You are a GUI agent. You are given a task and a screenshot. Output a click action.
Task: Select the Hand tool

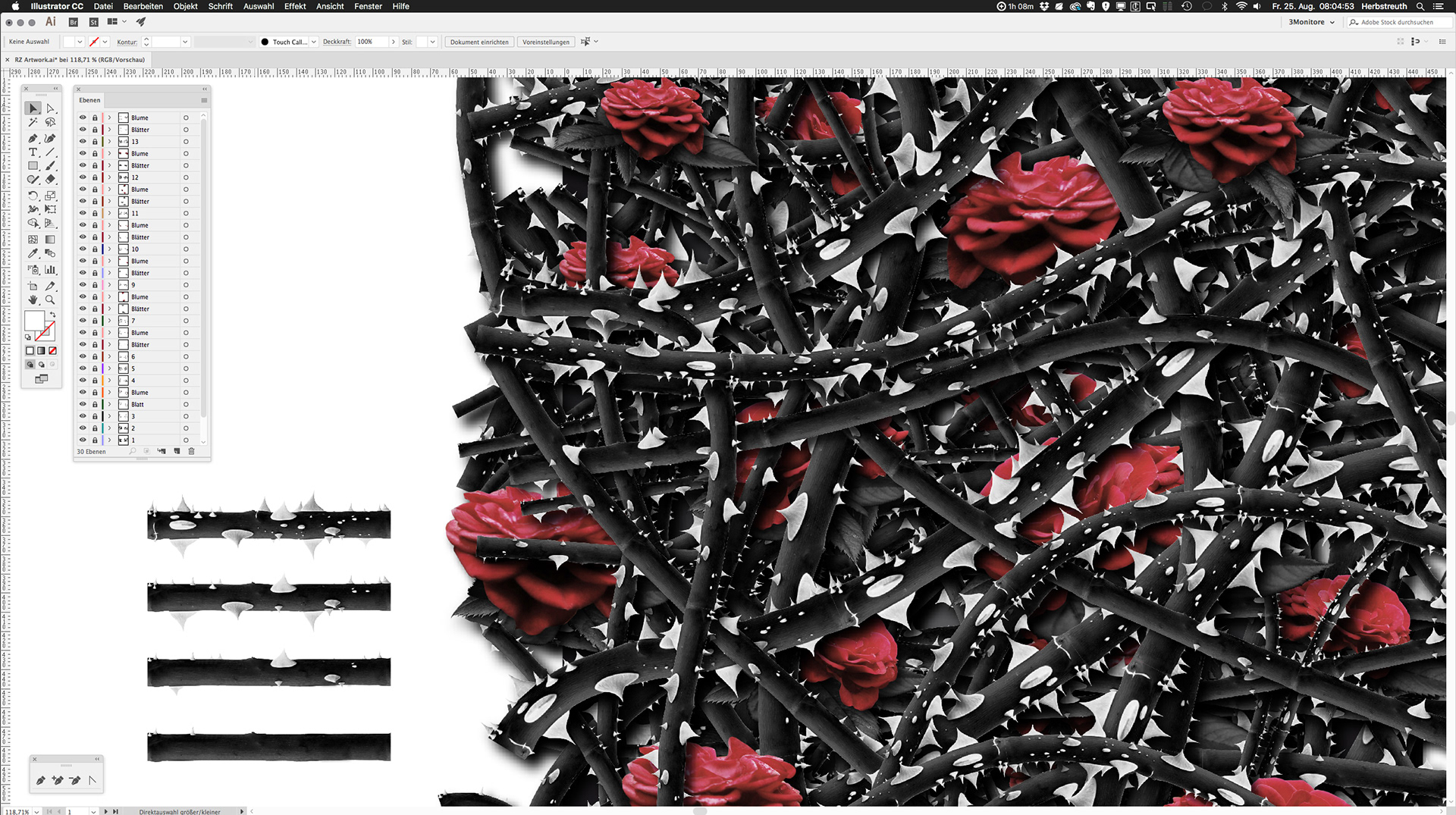[33, 300]
